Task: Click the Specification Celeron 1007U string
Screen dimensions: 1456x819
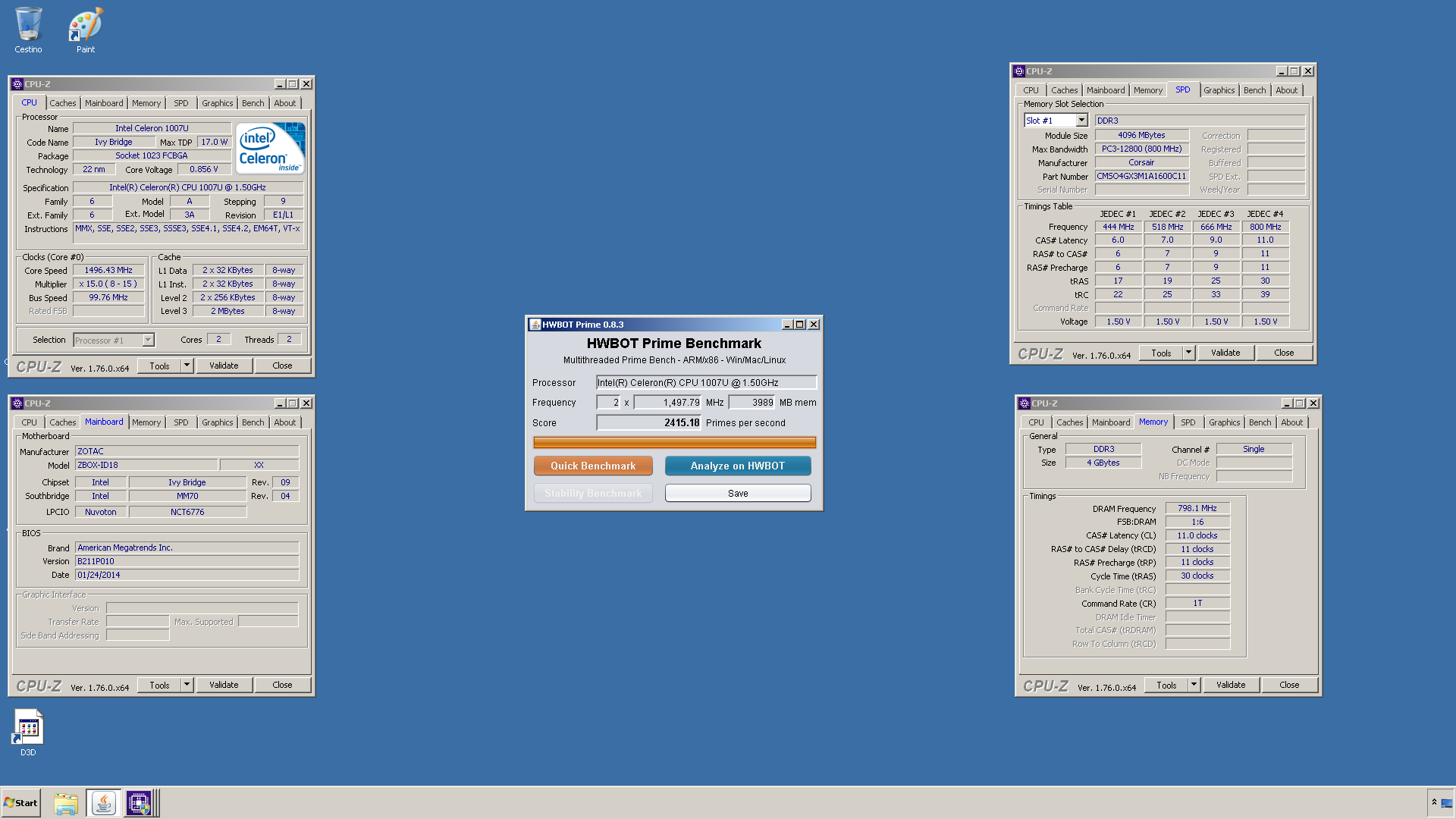Action: click(x=188, y=188)
